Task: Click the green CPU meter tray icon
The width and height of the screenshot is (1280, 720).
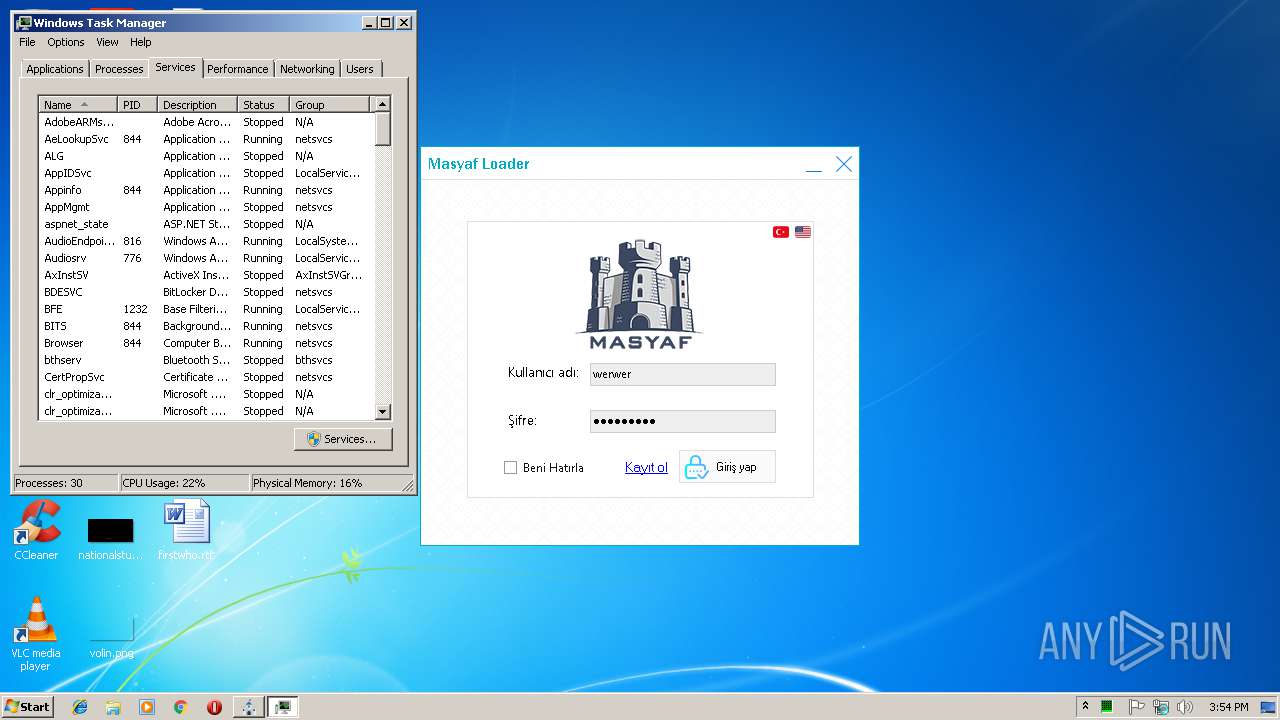Action: pos(1107,707)
